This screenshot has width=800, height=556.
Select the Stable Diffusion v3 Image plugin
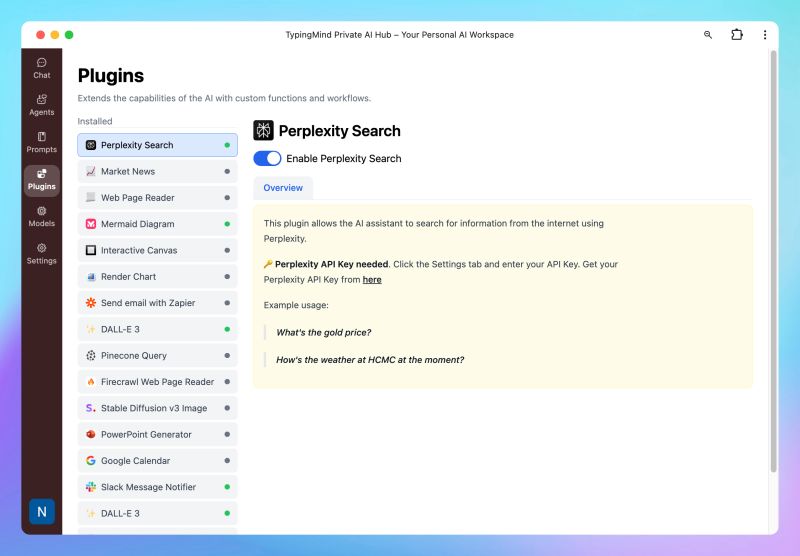click(158, 408)
